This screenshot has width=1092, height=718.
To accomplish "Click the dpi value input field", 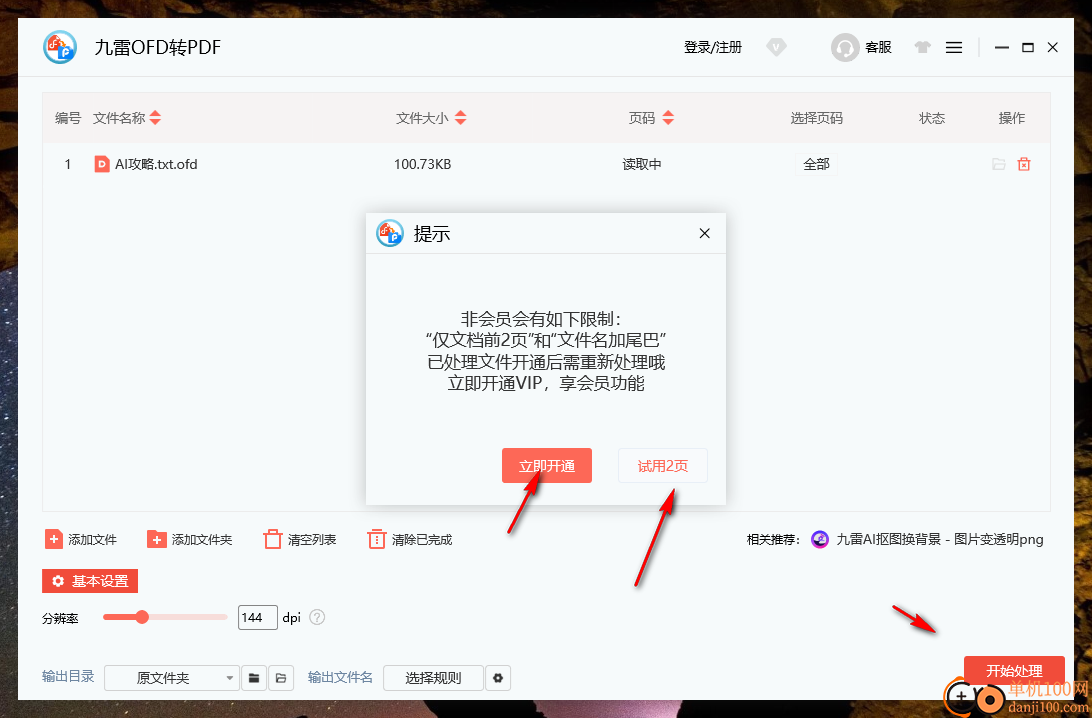I will [x=258, y=617].
